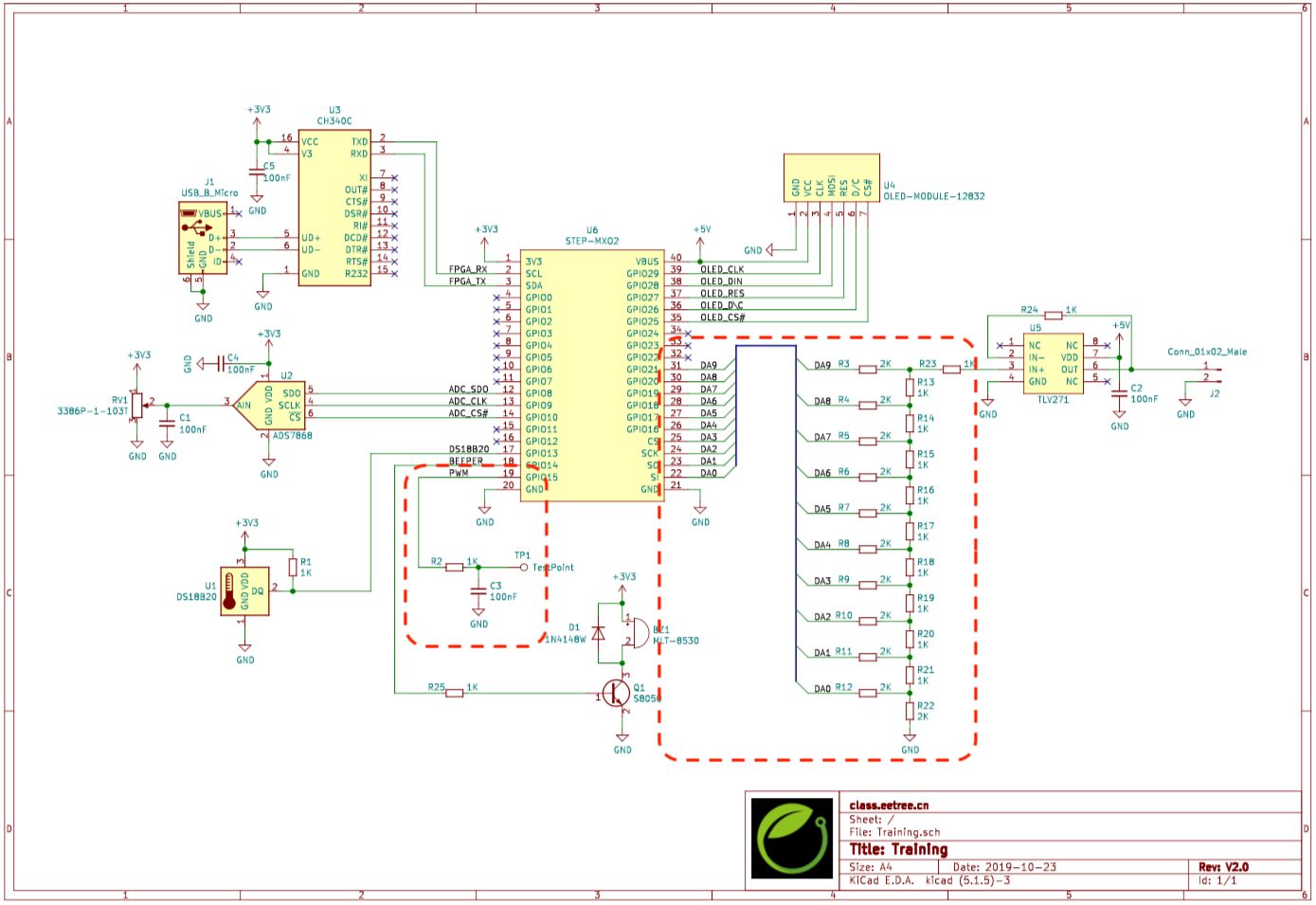Select the STEP-MXO2 label above U6

[592, 241]
